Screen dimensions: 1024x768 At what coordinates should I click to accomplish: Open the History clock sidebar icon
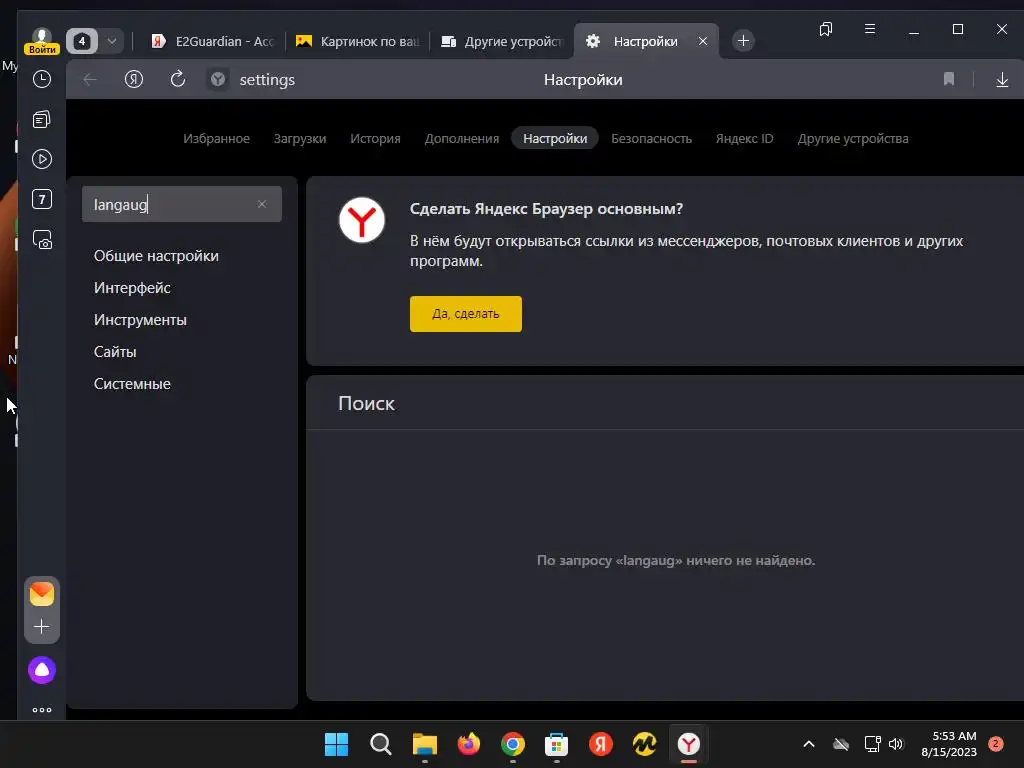click(x=42, y=79)
